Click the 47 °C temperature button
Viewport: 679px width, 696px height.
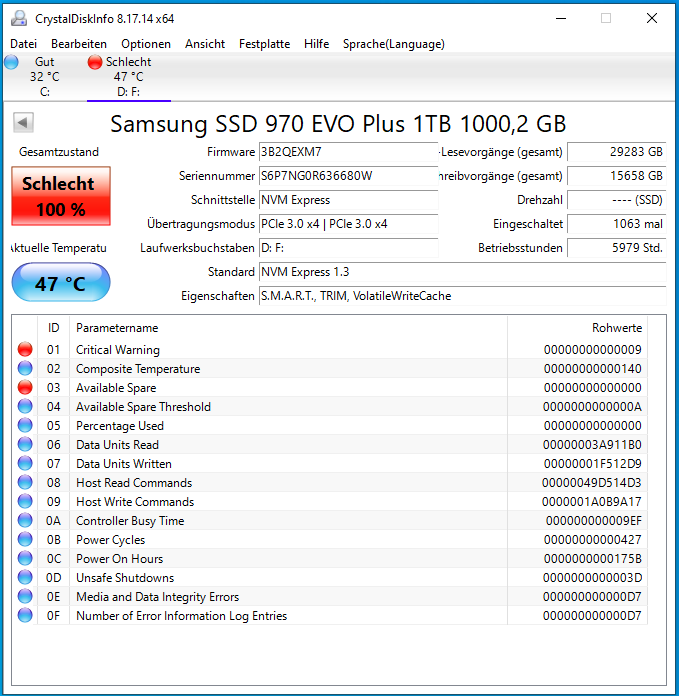61,283
